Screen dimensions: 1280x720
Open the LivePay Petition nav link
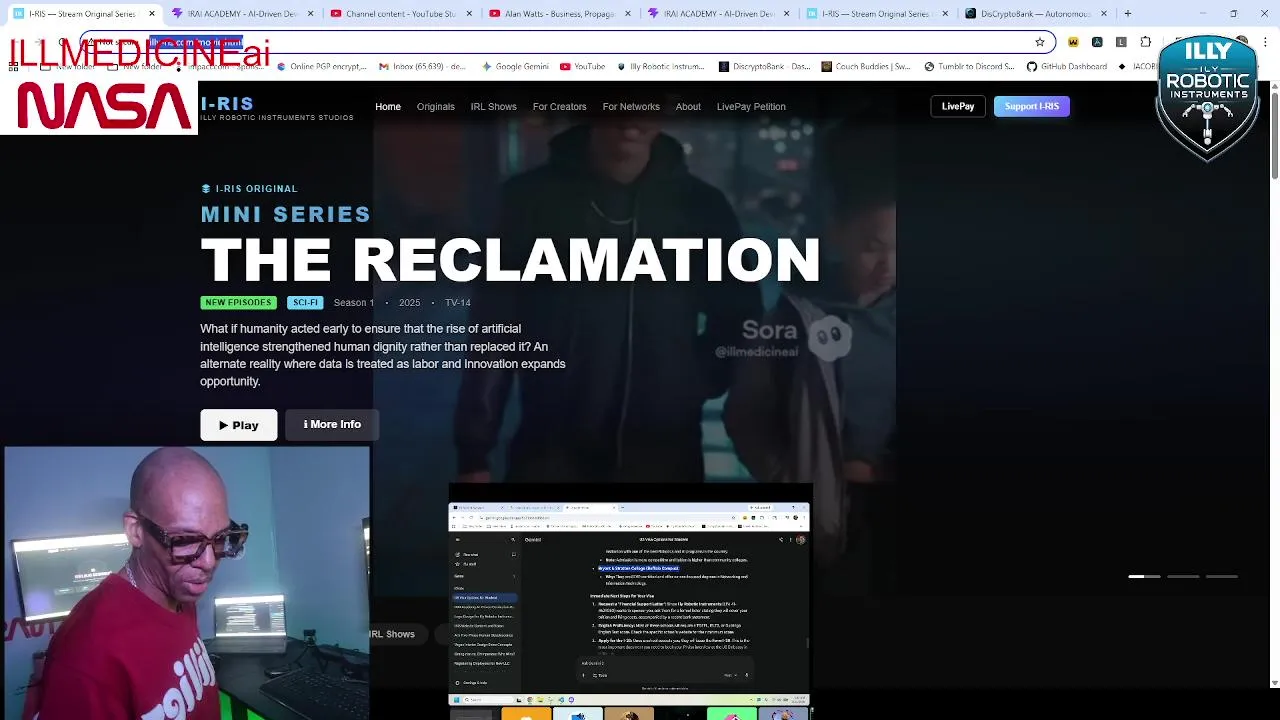[751, 106]
